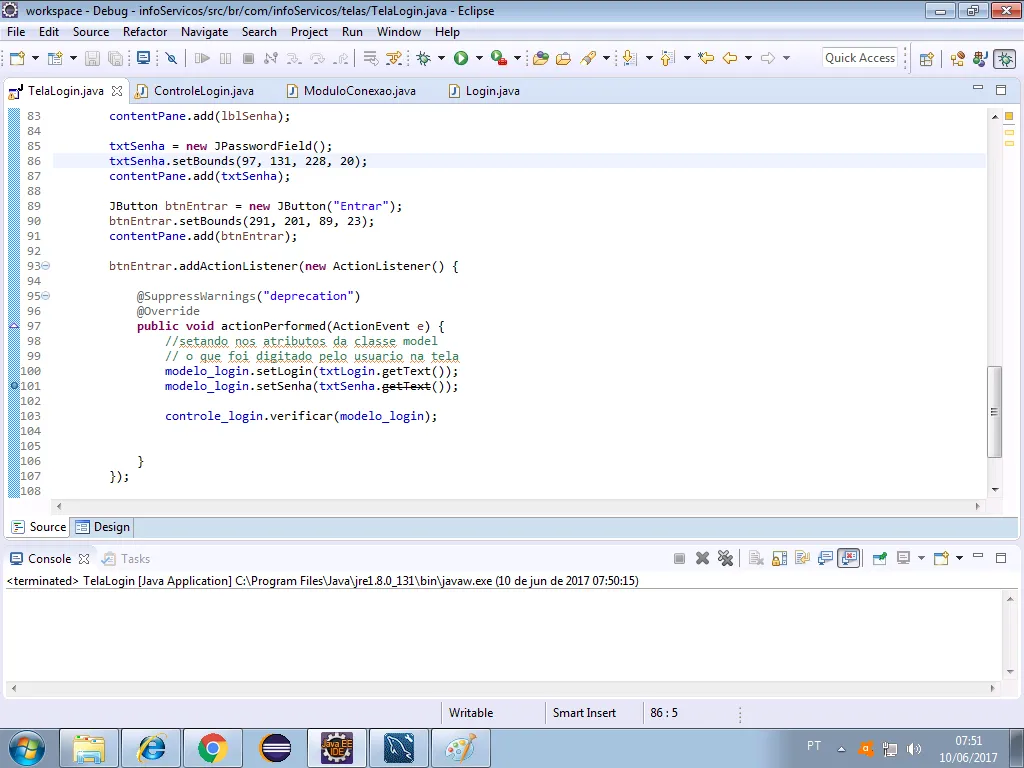This screenshot has height=768, width=1024.
Task: Click the green Run button in toolbar
Action: tap(461, 59)
